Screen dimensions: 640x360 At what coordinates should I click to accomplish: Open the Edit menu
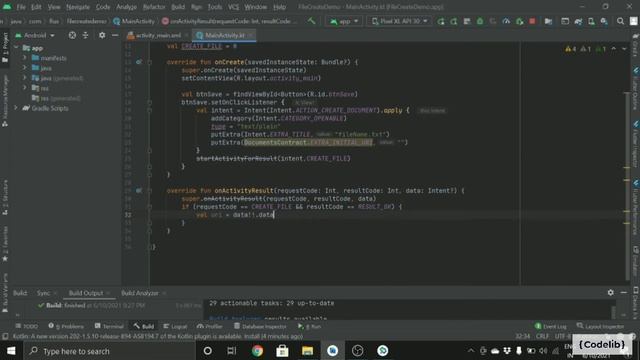point(36,7)
